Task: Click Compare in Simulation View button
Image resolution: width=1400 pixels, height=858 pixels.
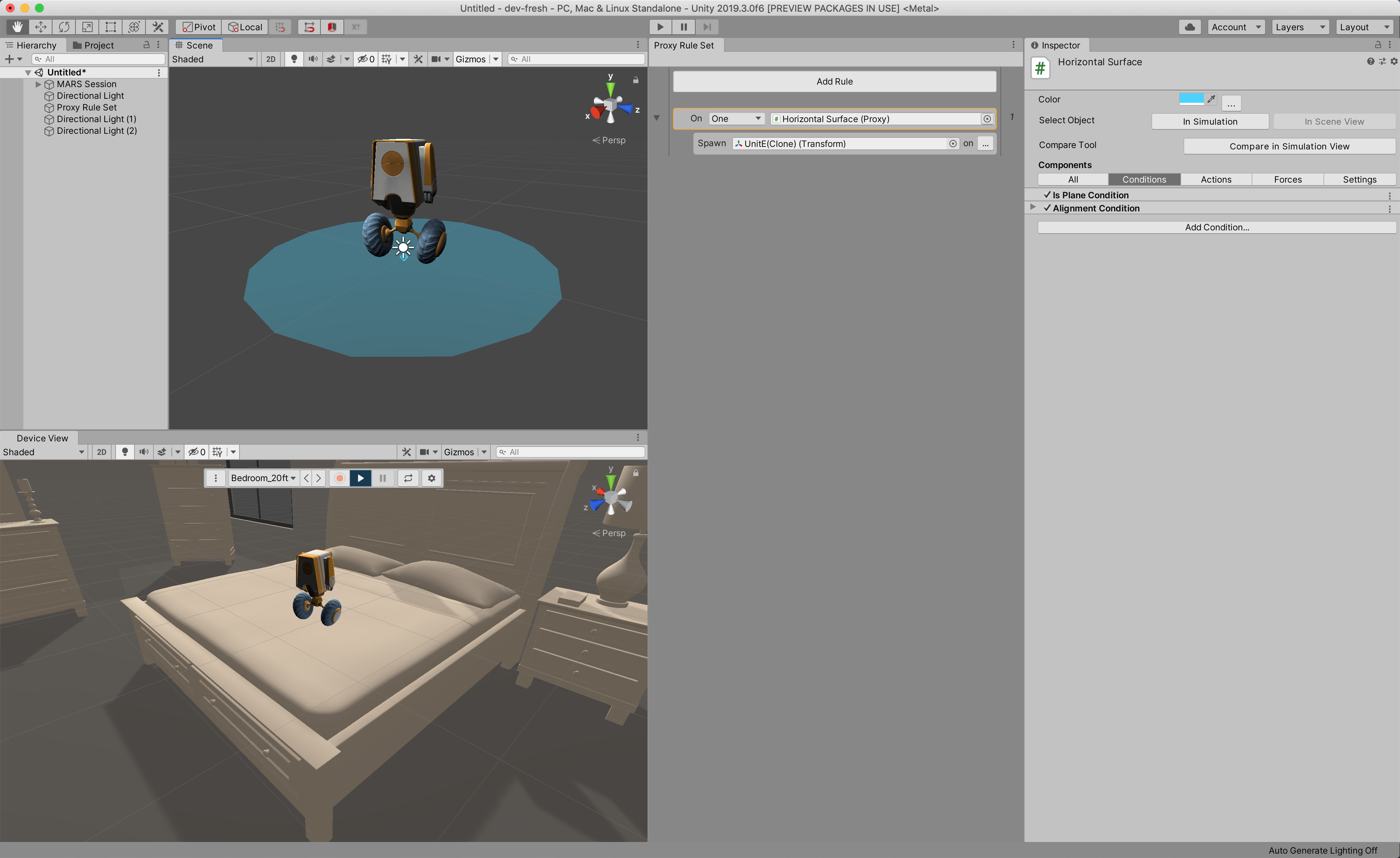Action: (x=1289, y=146)
